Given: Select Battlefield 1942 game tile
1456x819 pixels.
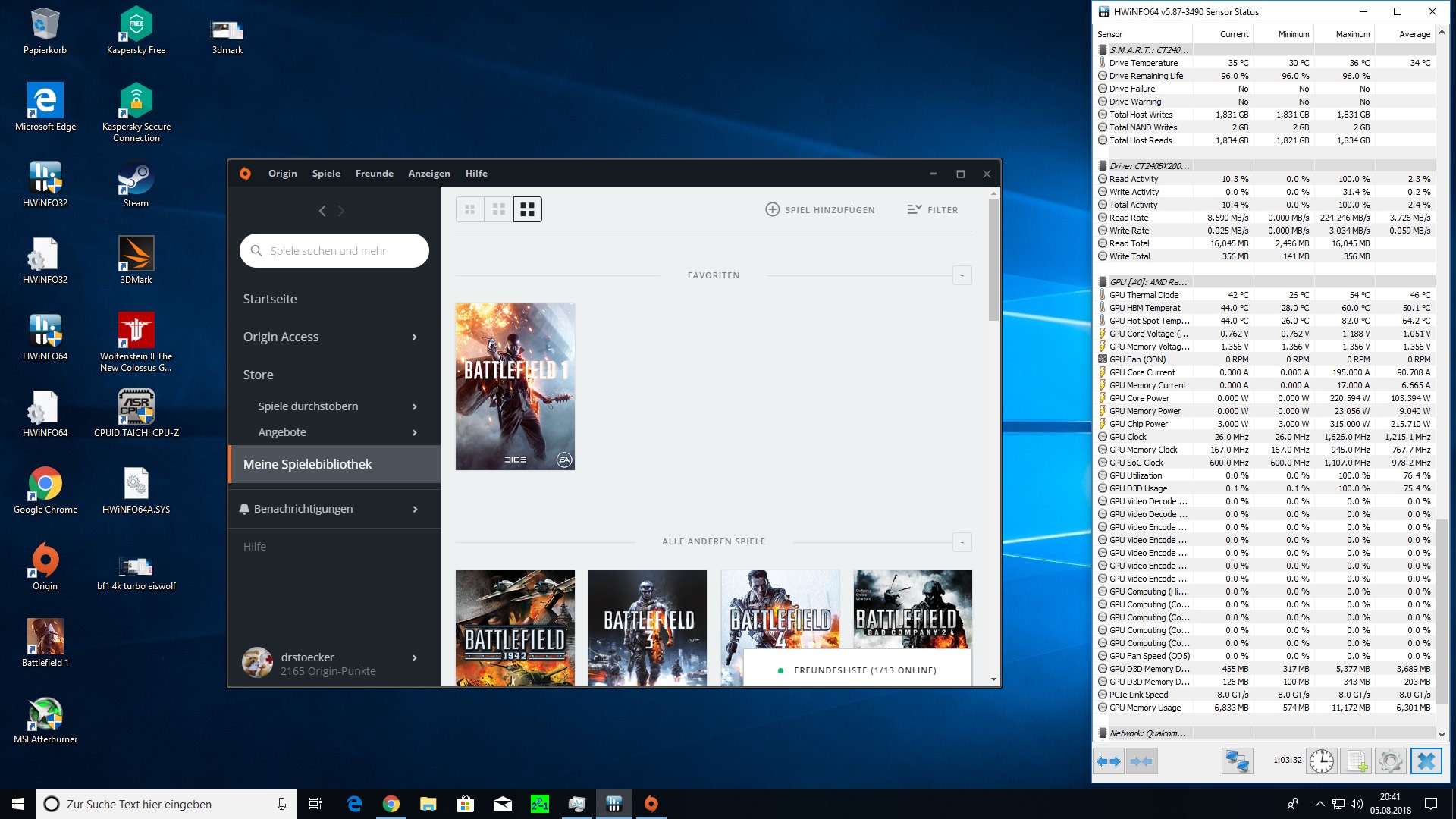Looking at the screenshot, I should click(515, 628).
